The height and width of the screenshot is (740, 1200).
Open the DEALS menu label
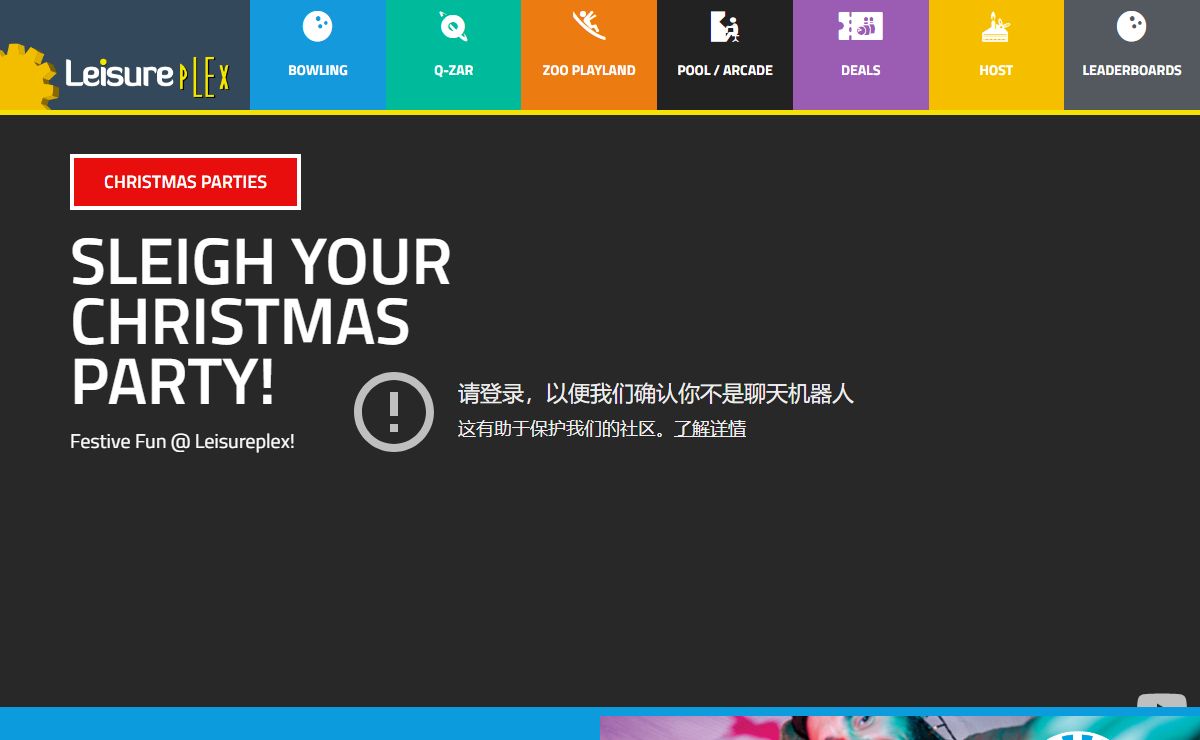[861, 70]
